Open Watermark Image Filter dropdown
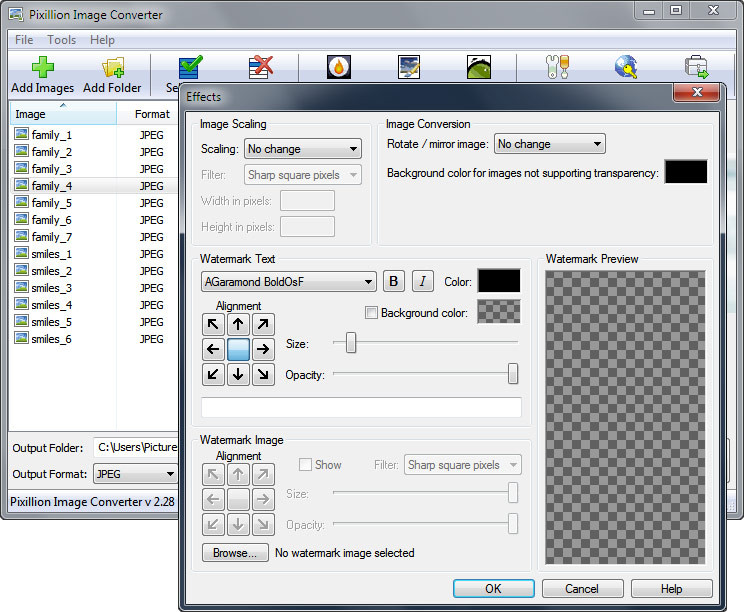Viewport: 744px width, 612px height. pyautogui.click(x=463, y=465)
